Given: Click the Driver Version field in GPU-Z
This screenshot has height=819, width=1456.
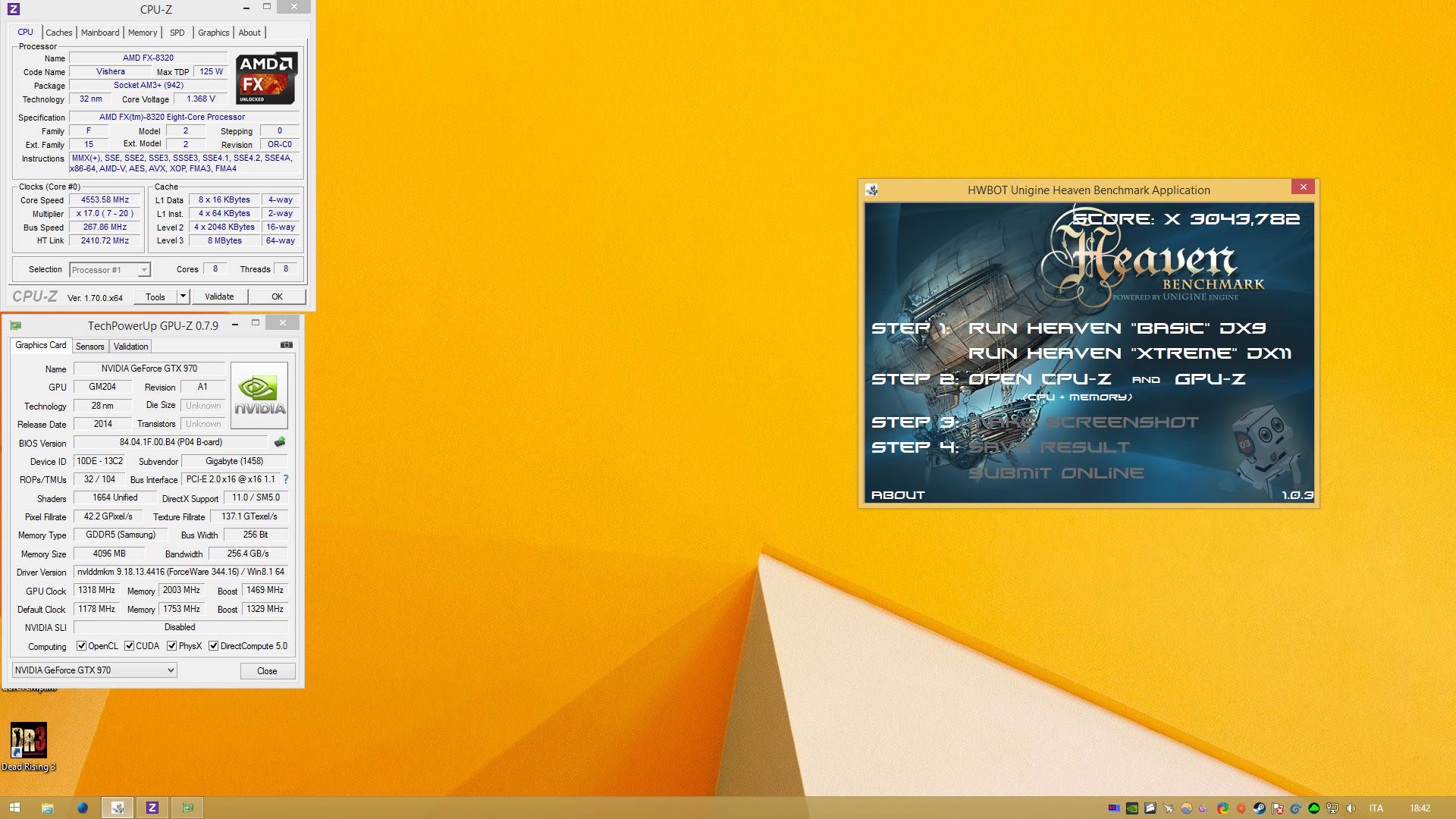Looking at the screenshot, I should click(180, 572).
